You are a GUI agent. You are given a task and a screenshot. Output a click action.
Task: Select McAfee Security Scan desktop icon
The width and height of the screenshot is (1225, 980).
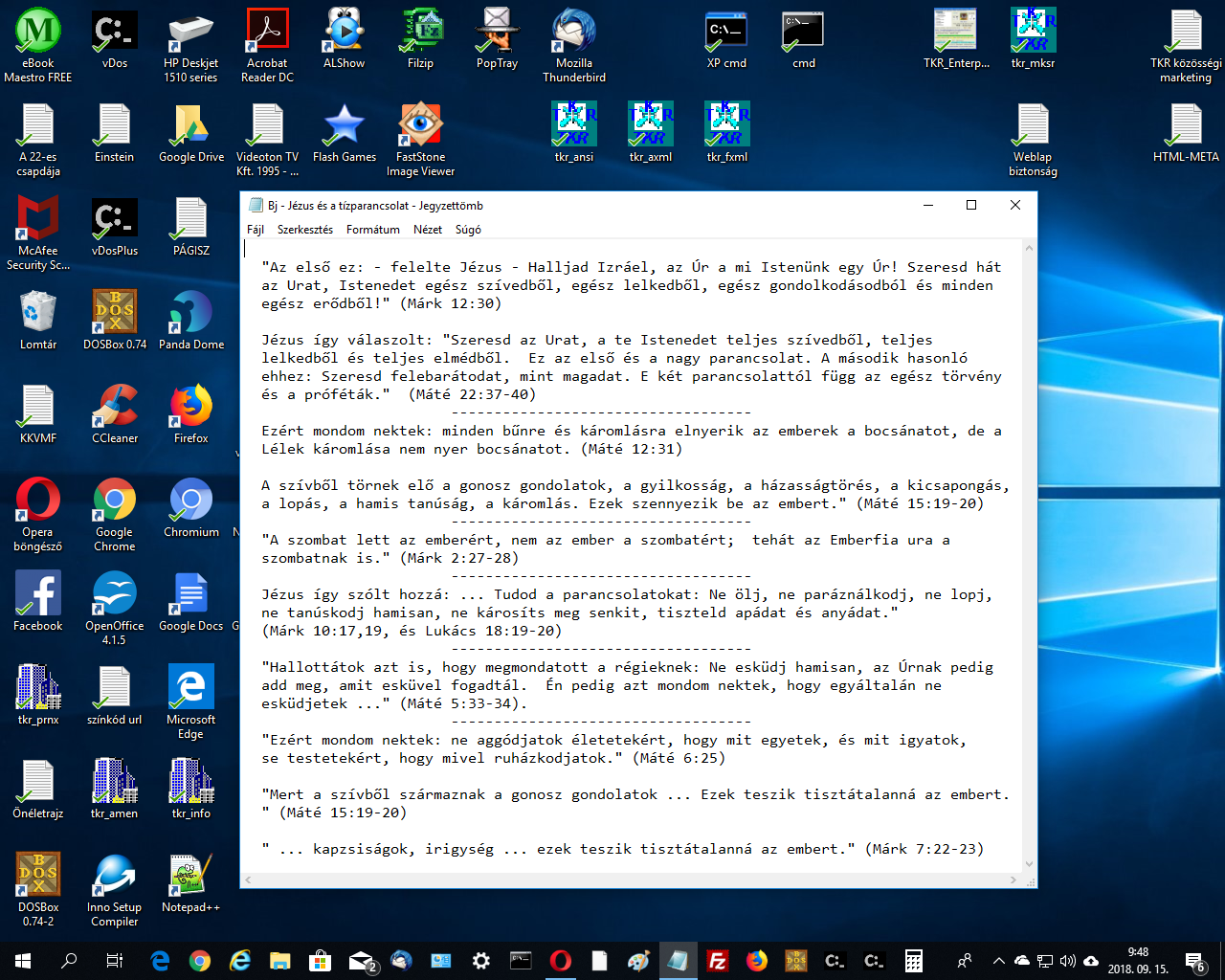(38, 234)
